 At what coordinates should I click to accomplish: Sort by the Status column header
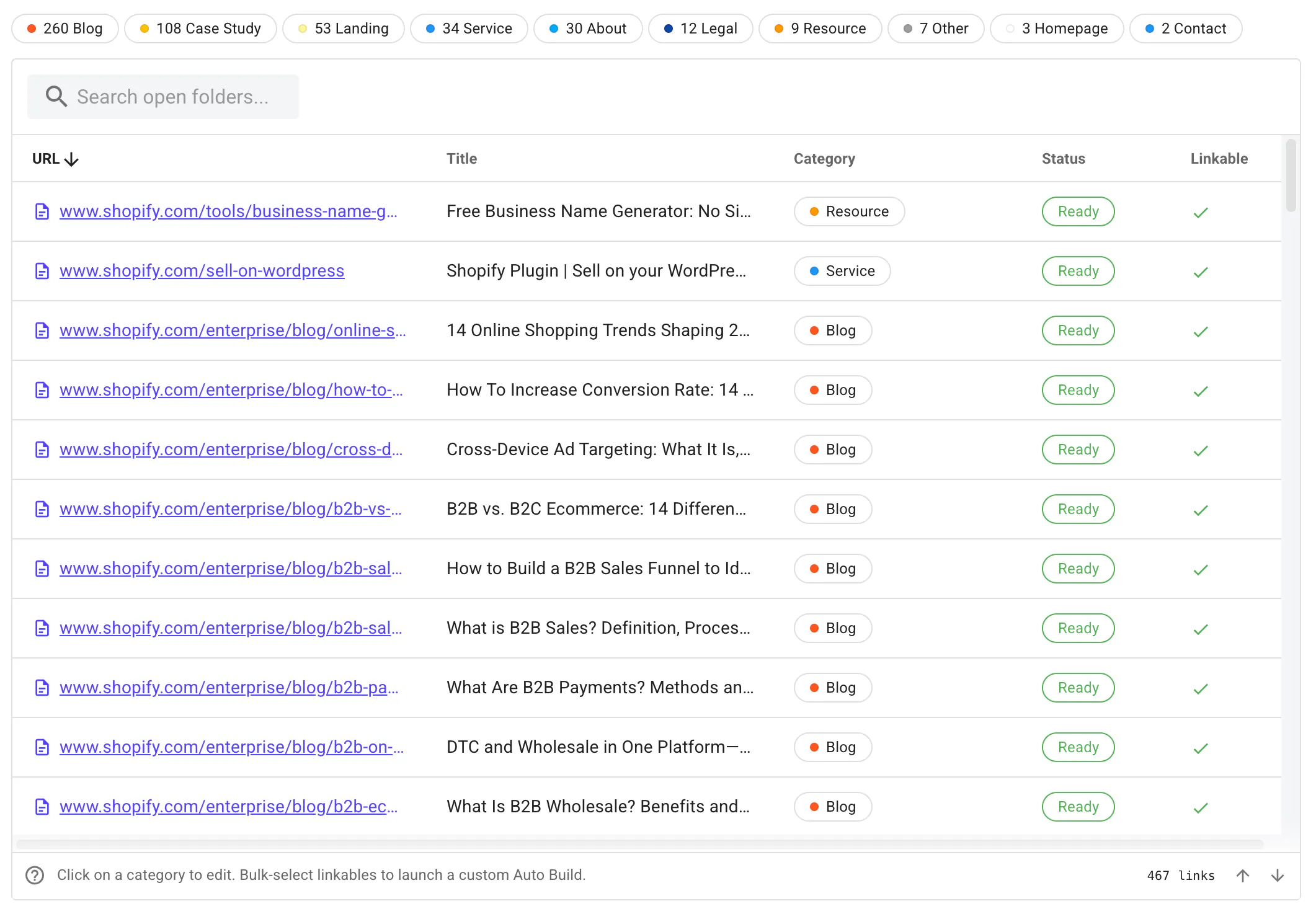pos(1063,159)
